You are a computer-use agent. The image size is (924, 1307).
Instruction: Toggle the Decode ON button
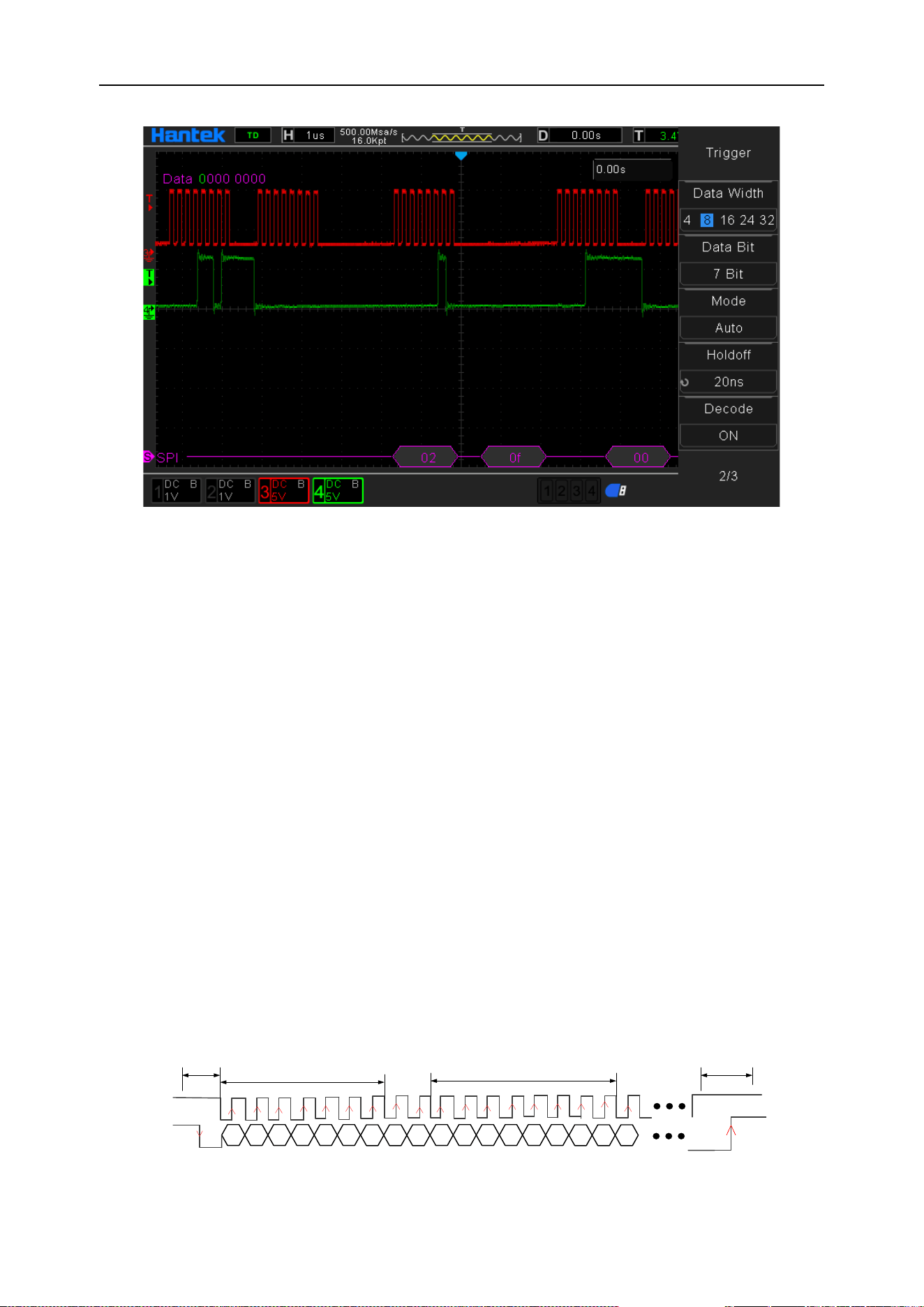(729, 435)
